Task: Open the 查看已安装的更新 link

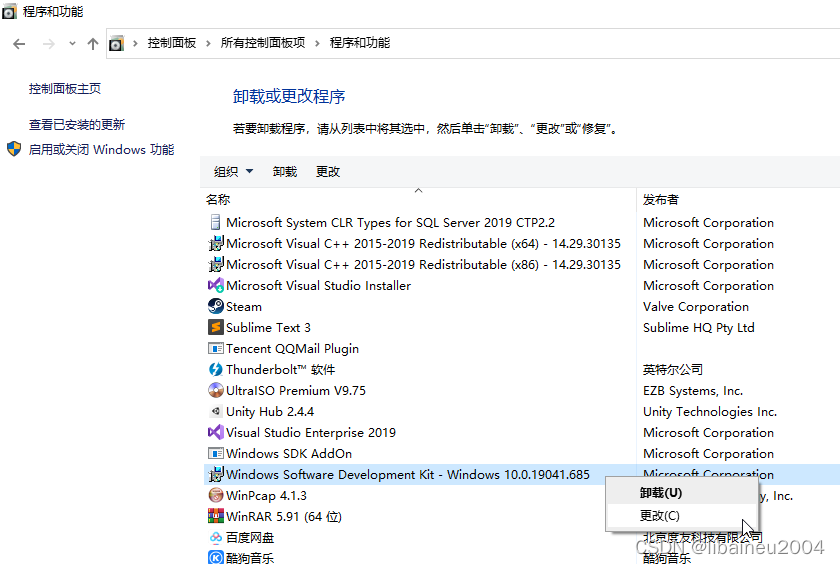Action: point(77,124)
